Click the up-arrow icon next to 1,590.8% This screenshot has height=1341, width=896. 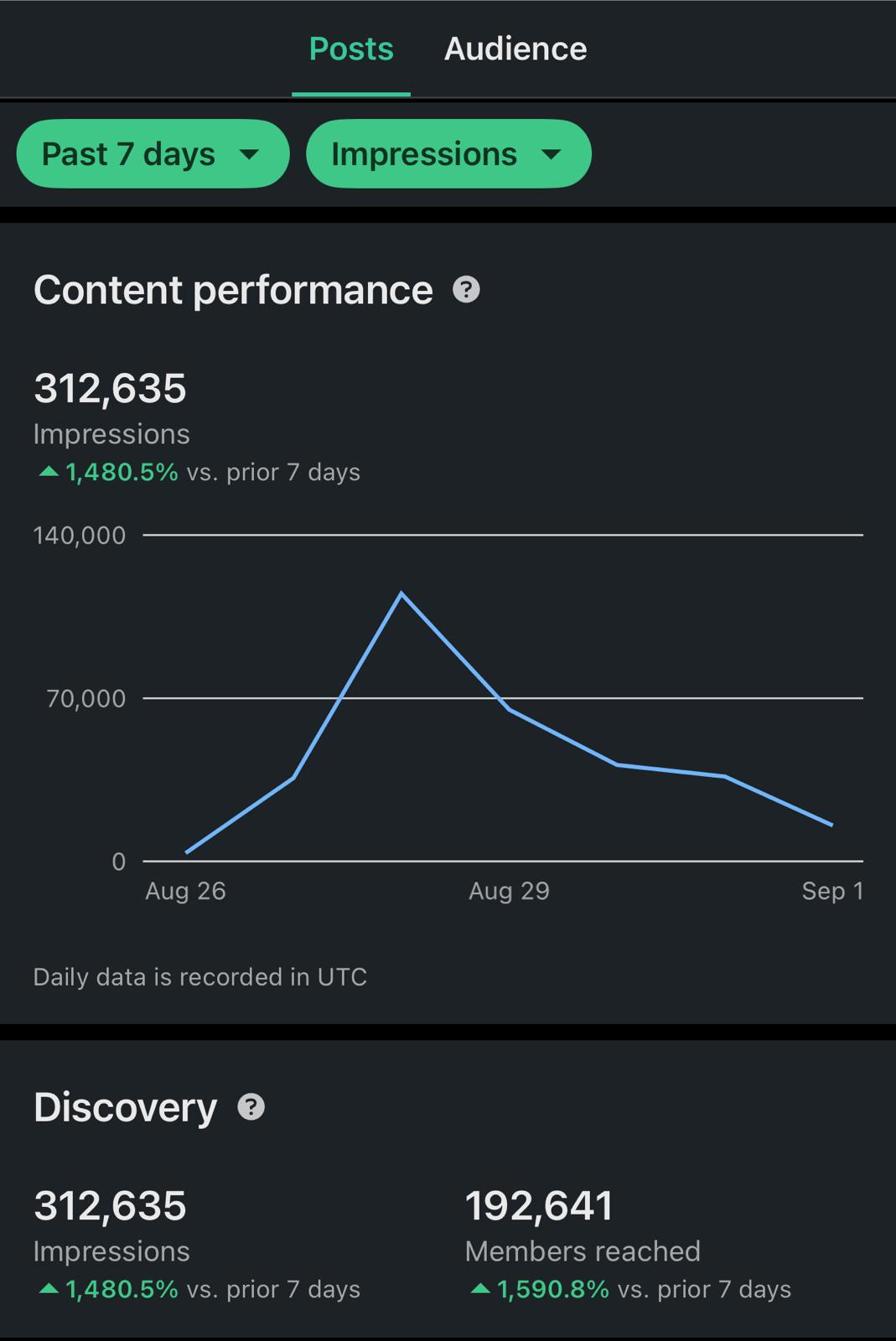click(x=480, y=1289)
